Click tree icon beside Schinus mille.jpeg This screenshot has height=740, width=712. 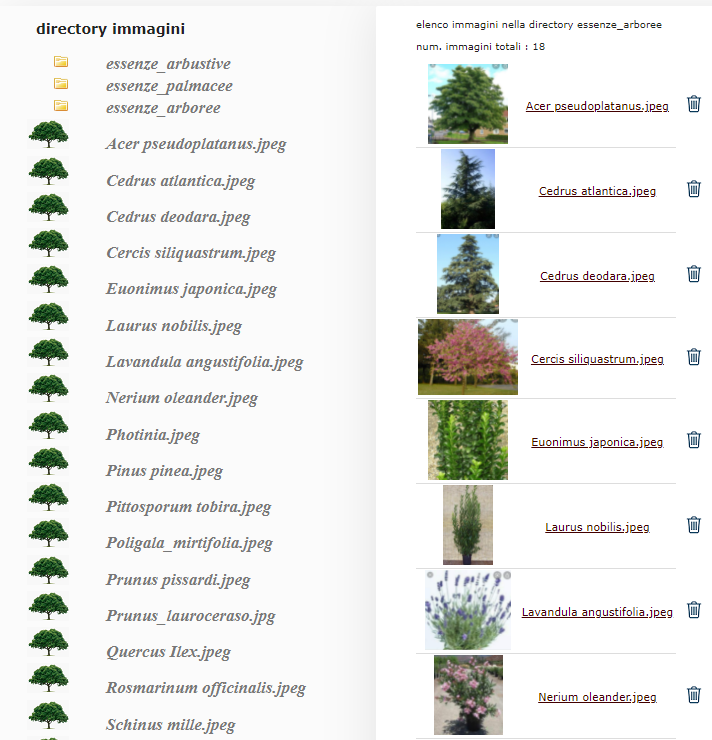(48, 715)
